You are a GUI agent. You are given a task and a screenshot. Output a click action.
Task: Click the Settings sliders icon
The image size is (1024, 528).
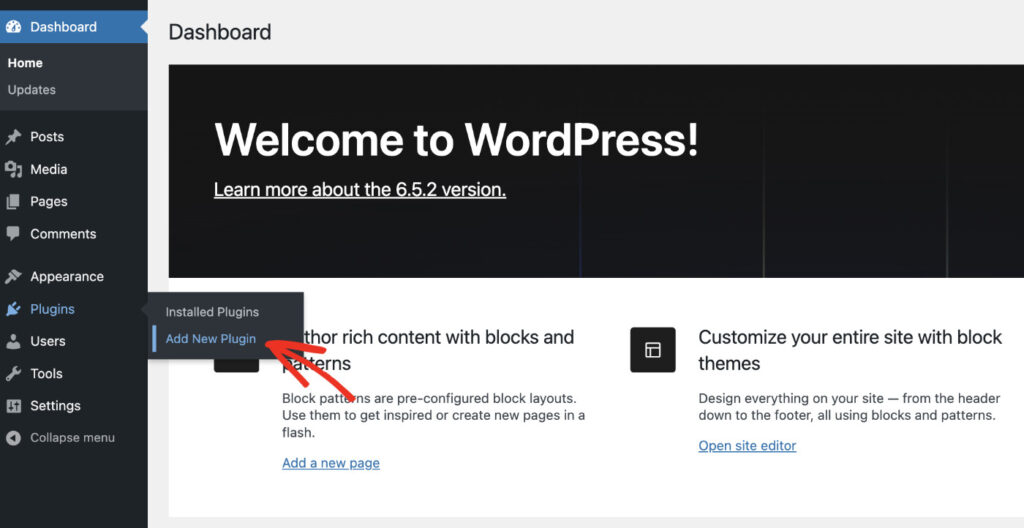(13, 406)
